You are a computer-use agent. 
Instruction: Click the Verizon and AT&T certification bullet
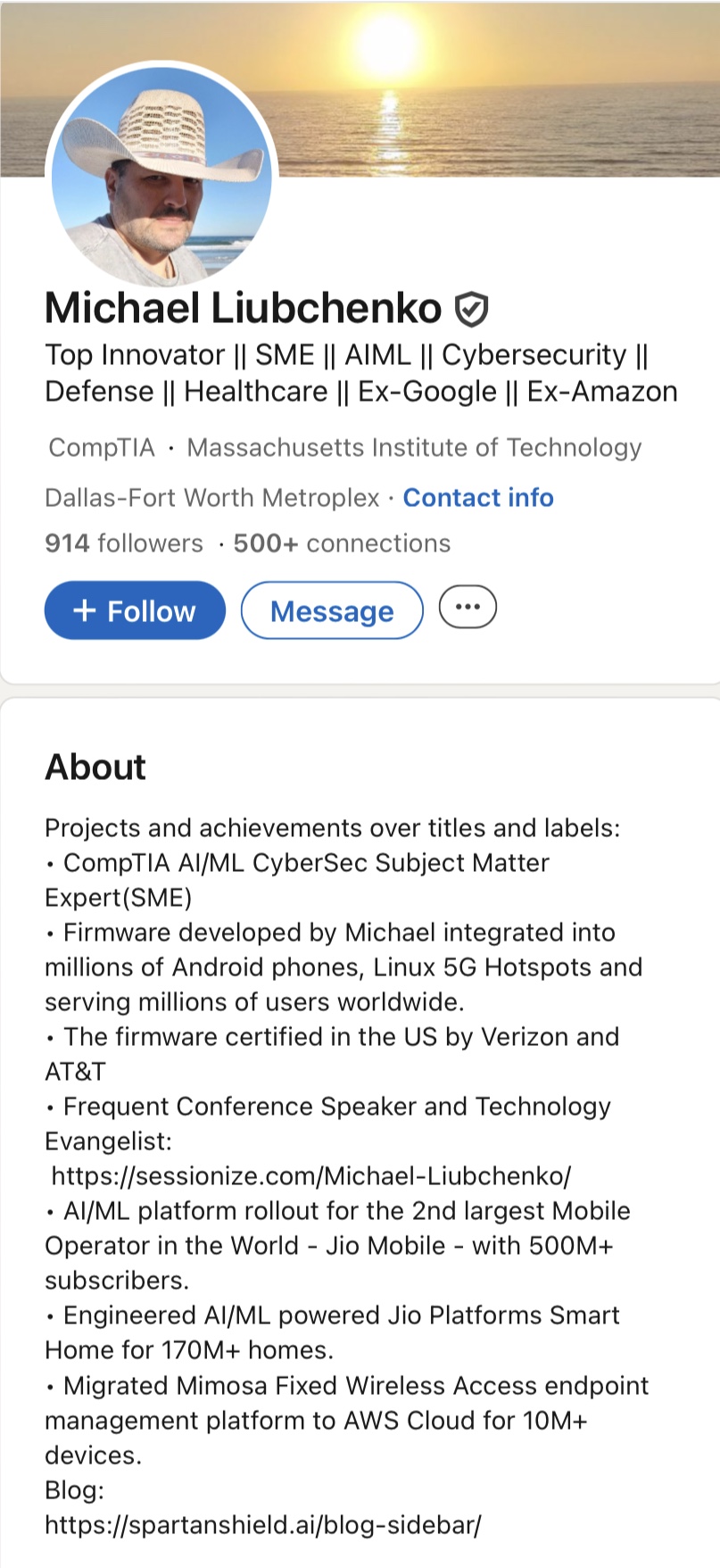(x=332, y=1054)
